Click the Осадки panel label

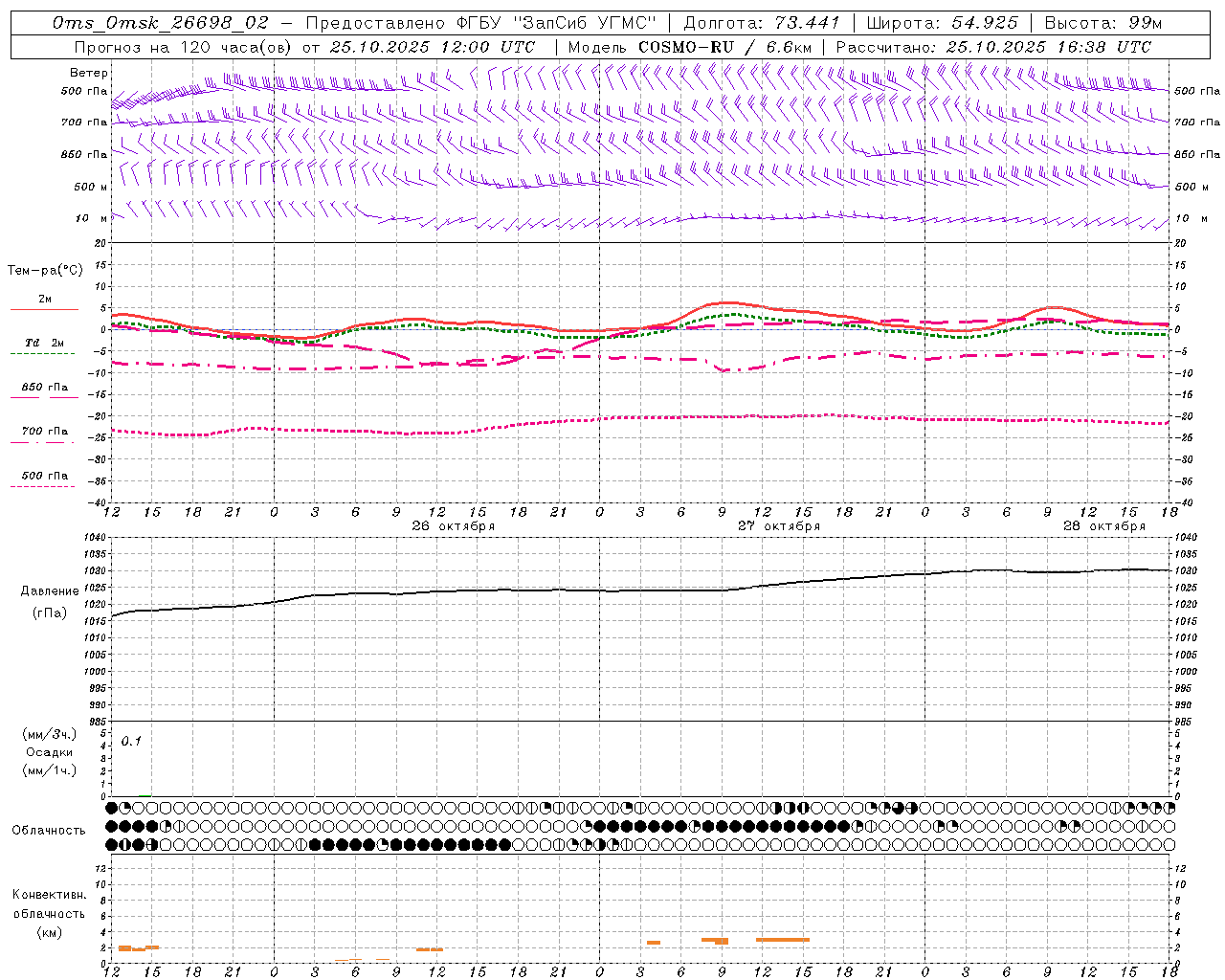(x=49, y=752)
